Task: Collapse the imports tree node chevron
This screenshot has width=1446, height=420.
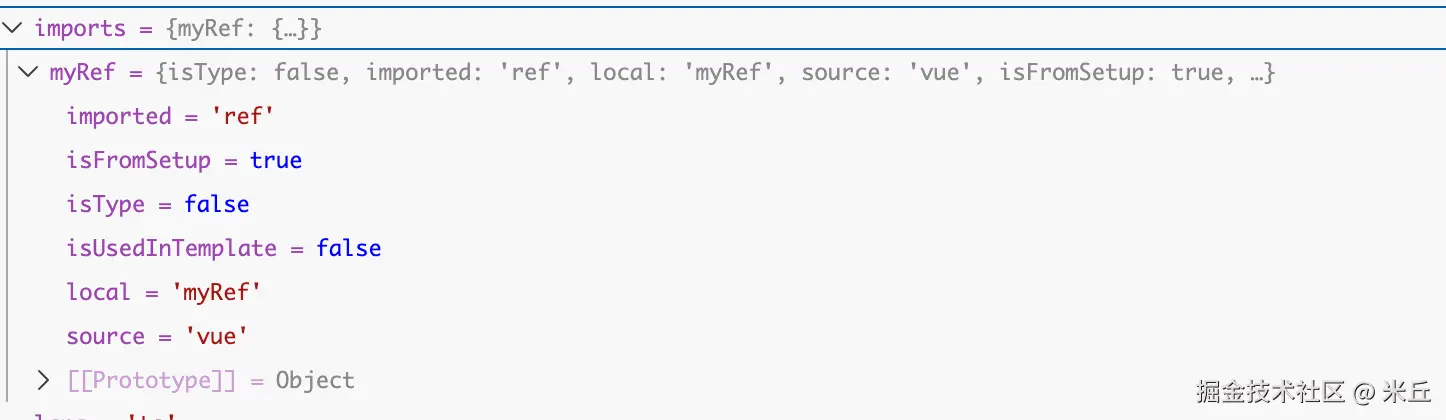Action: [x=13, y=28]
